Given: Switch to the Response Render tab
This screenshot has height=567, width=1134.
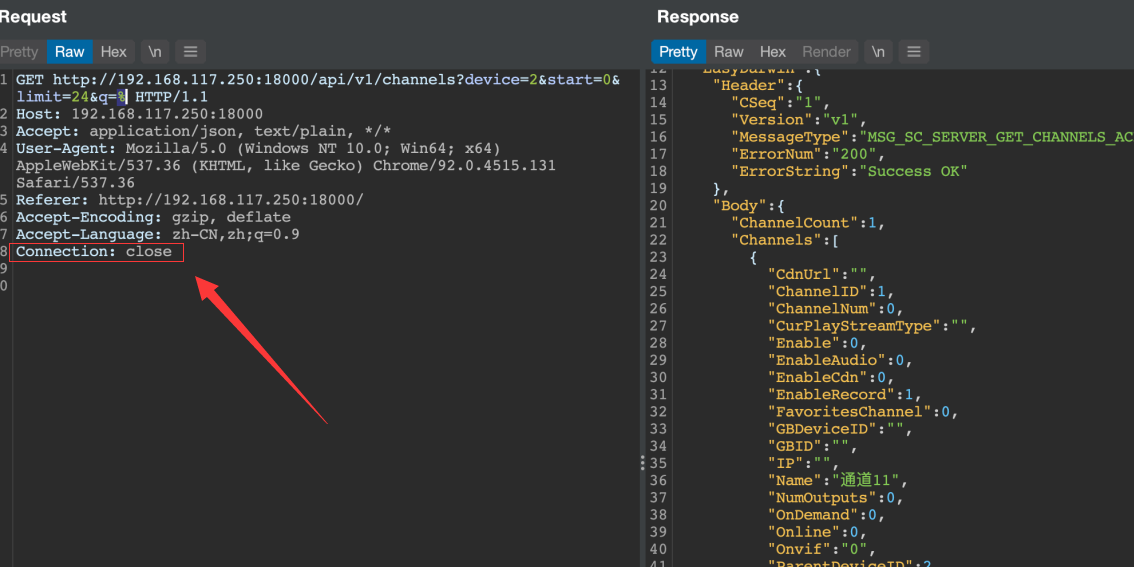Looking at the screenshot, I should (827, 52).
